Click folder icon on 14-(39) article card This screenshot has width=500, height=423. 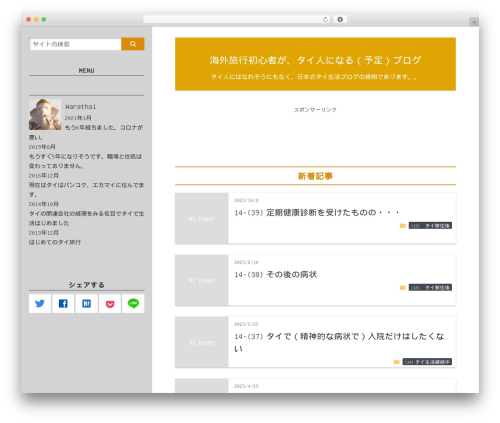click(403, 226)
